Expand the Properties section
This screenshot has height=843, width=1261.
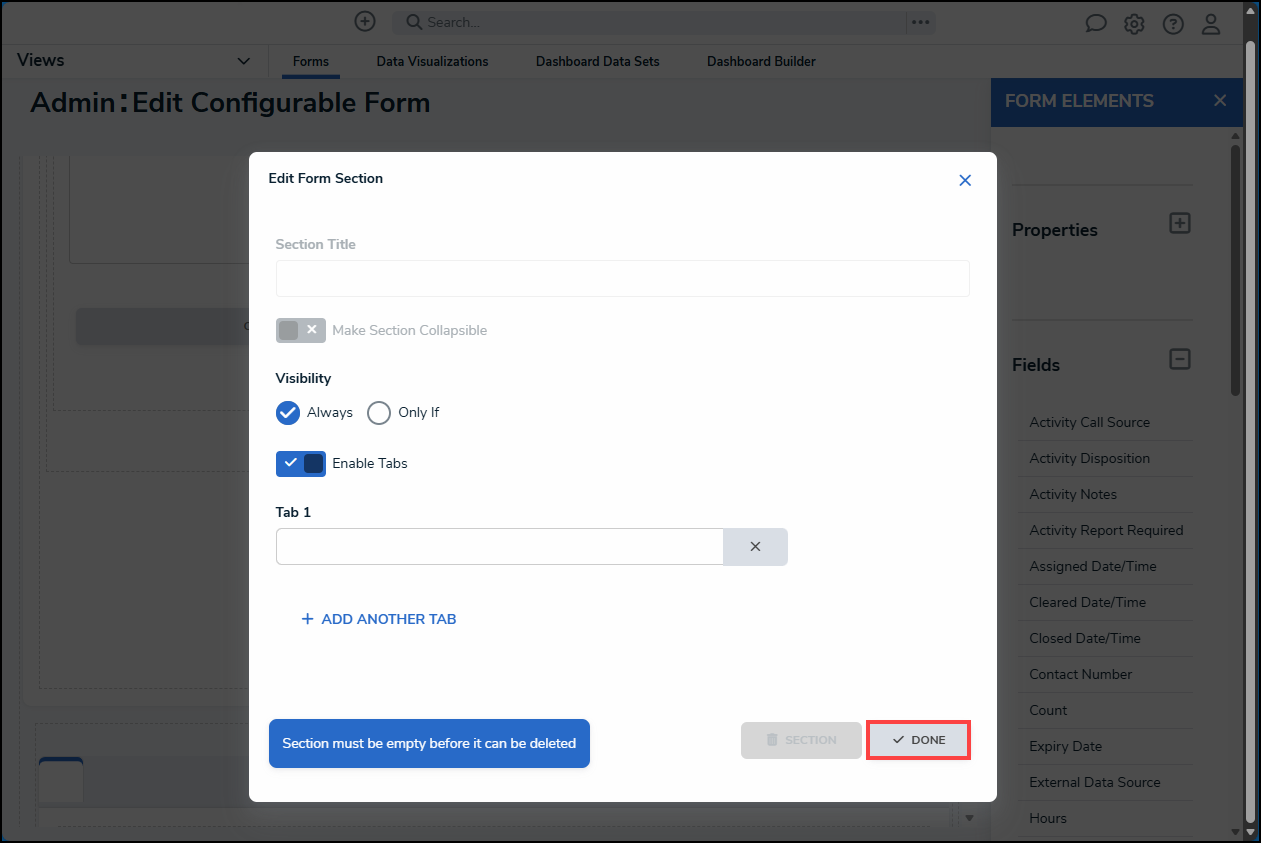[1180, 223]
